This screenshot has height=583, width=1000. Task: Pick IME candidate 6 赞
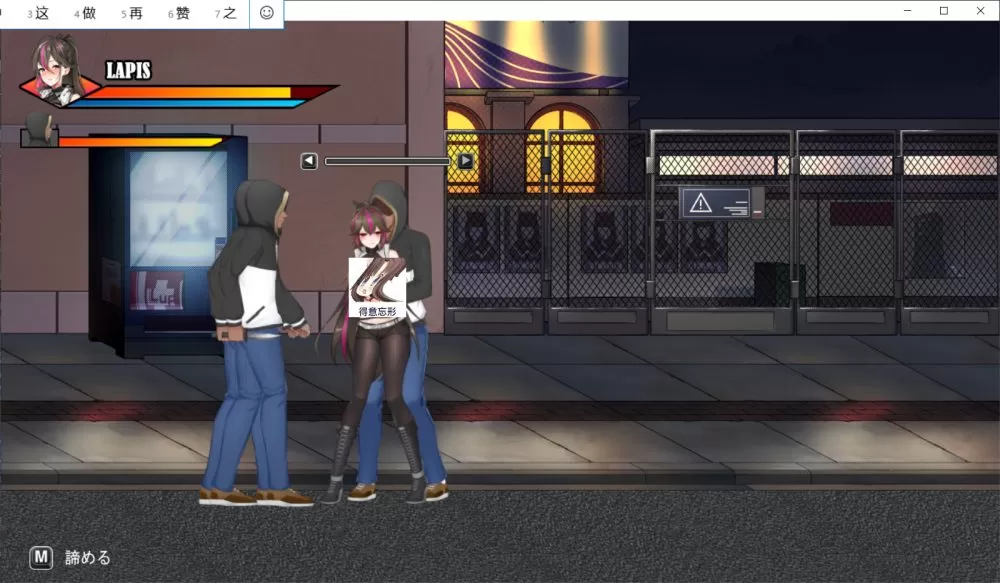click(178, 14)
